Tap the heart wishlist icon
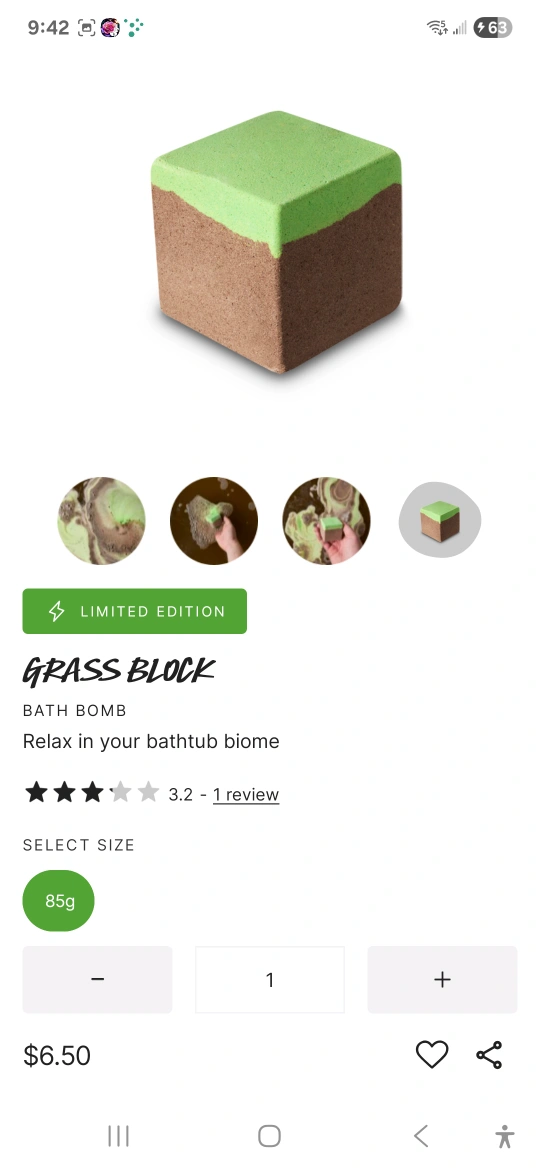540x1170 pixels. [x=432, y=1054]
